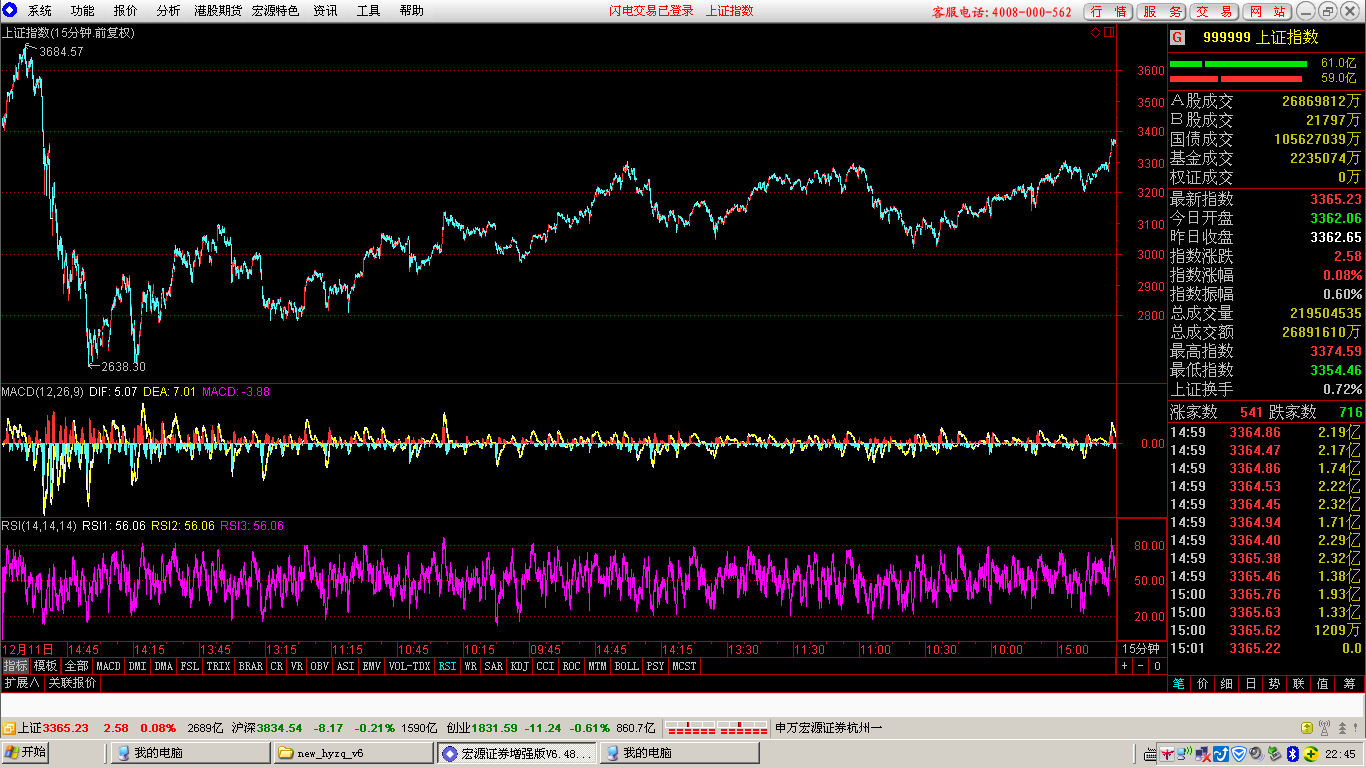Open the 资讯 menu
Viewport: 1366px width, 768px height.
click(x=325, y=11)
